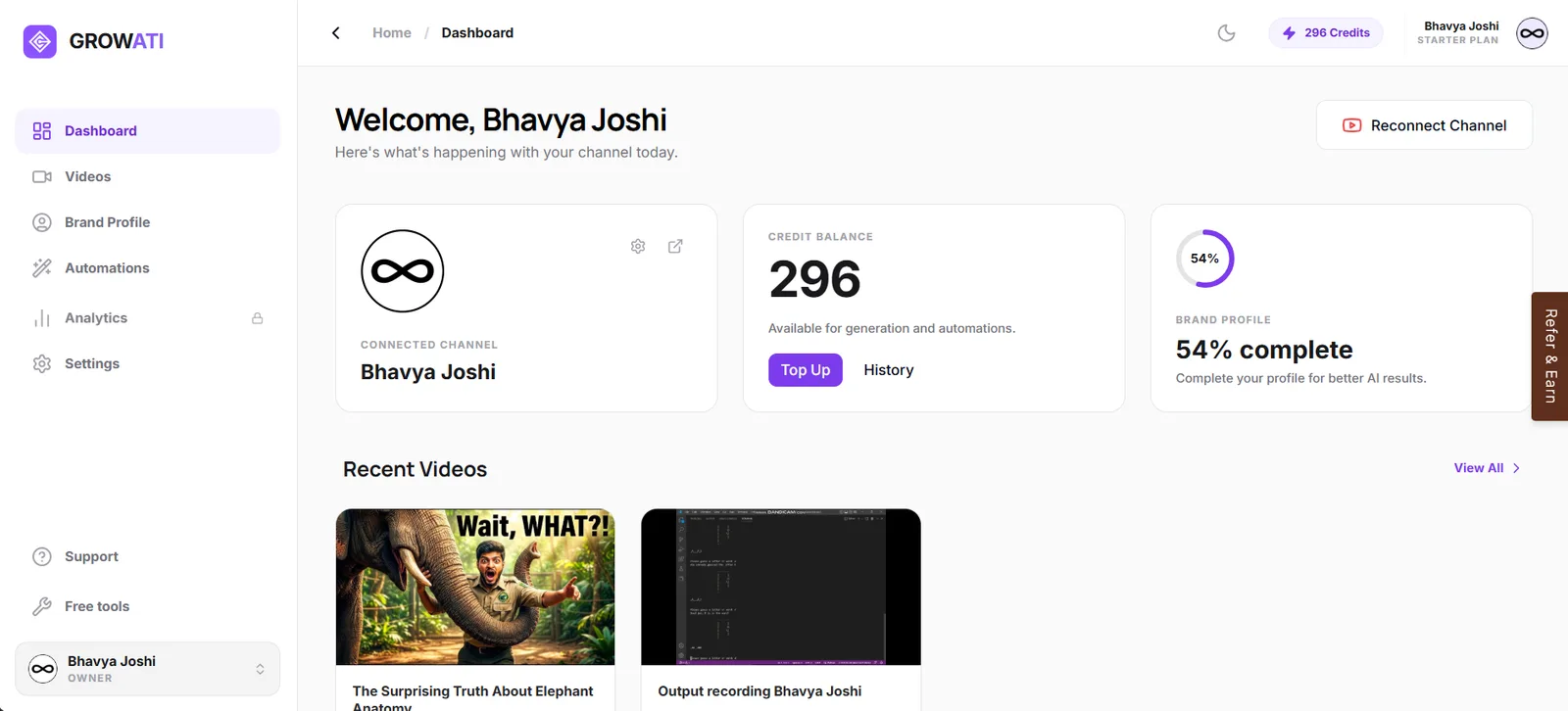Expand the Bhavya Joshi Owner account switcher
Image resolution: width=1568 pixels, height=711 pixels.
pos(147,669)
